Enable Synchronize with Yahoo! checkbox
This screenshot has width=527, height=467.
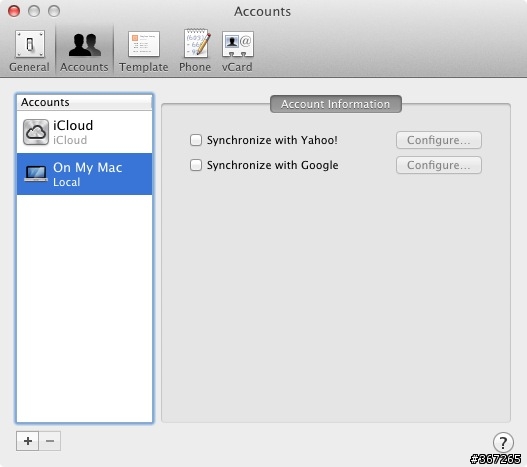[x=196, y=140]
